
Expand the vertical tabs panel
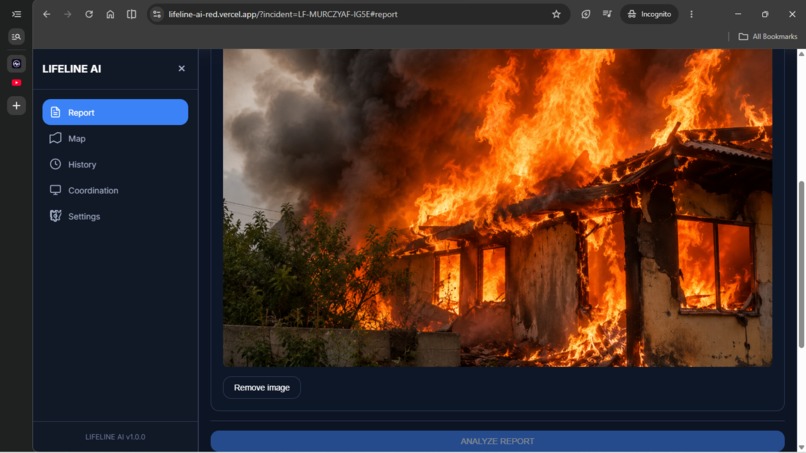click(x=16, y=14)
